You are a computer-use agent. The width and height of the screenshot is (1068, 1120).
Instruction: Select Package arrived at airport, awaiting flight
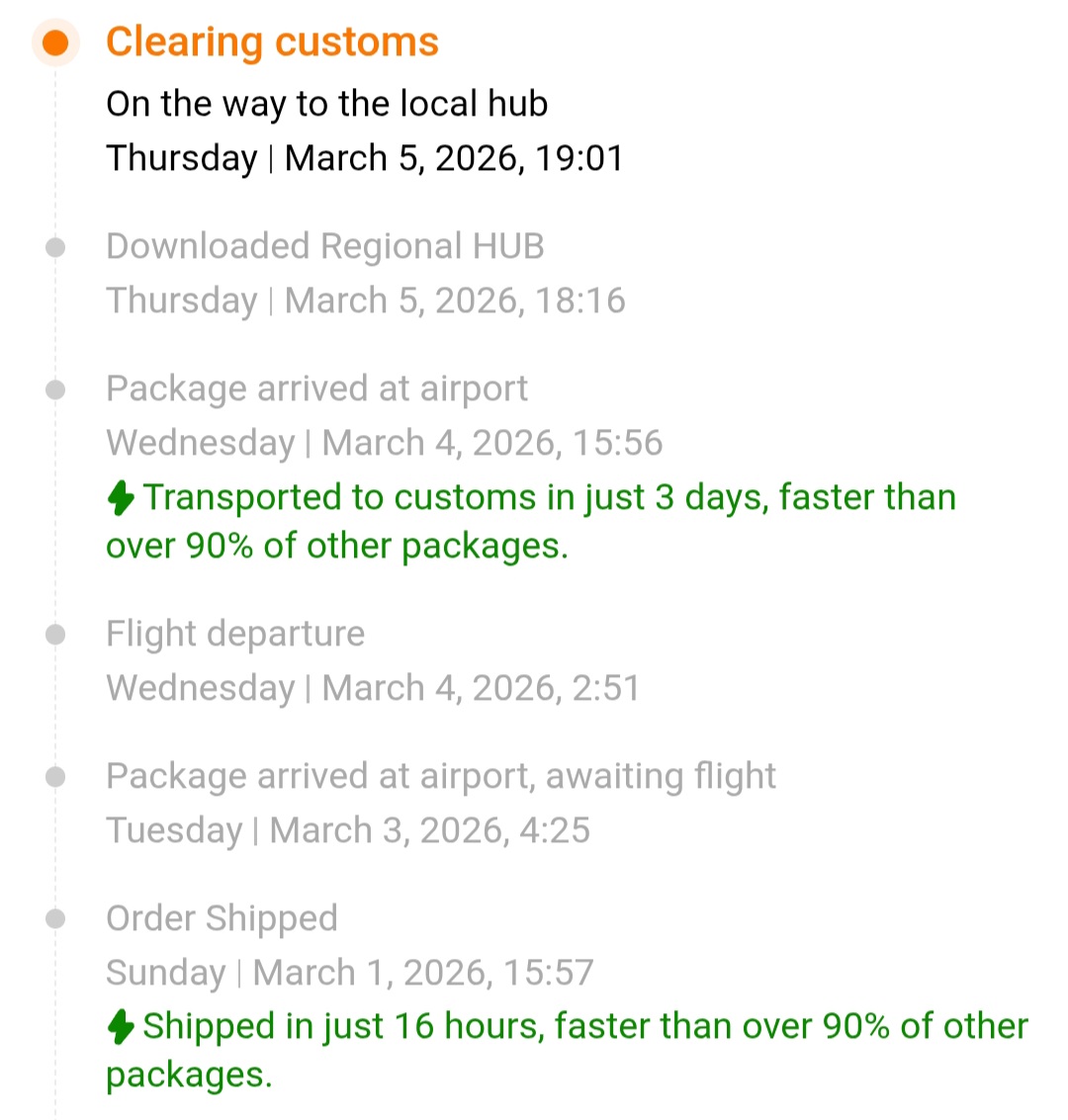[x=440, y=776]
